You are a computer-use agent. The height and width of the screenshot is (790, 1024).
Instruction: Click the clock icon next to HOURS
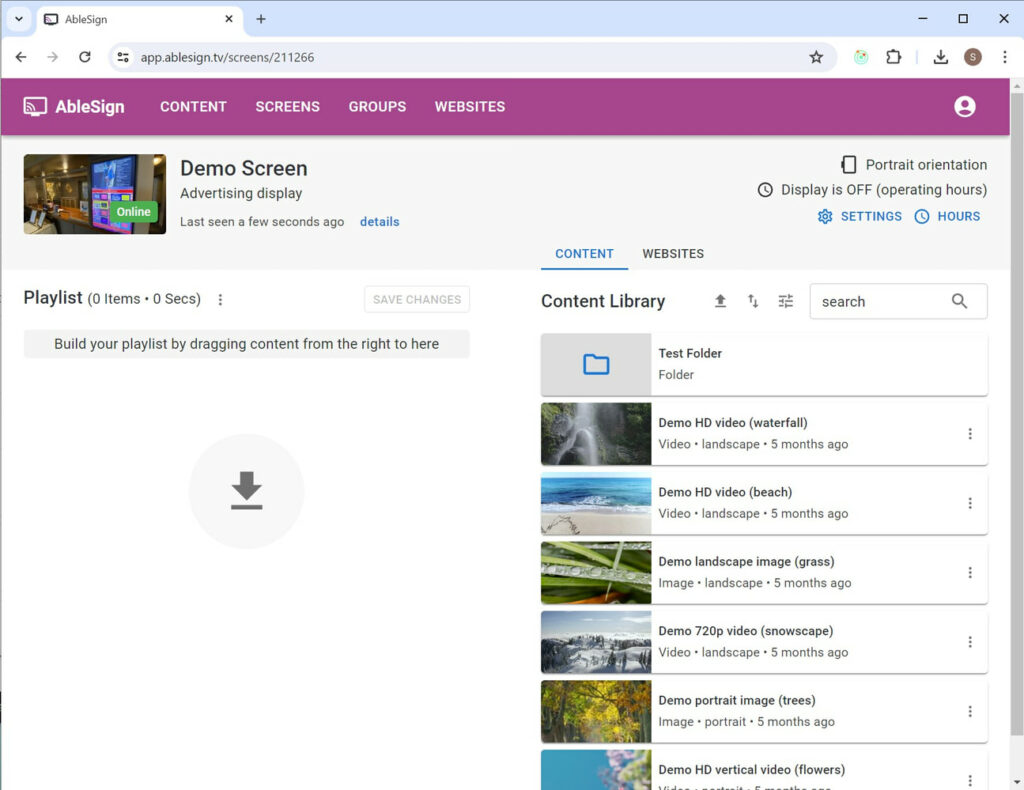tap(922, 216)
